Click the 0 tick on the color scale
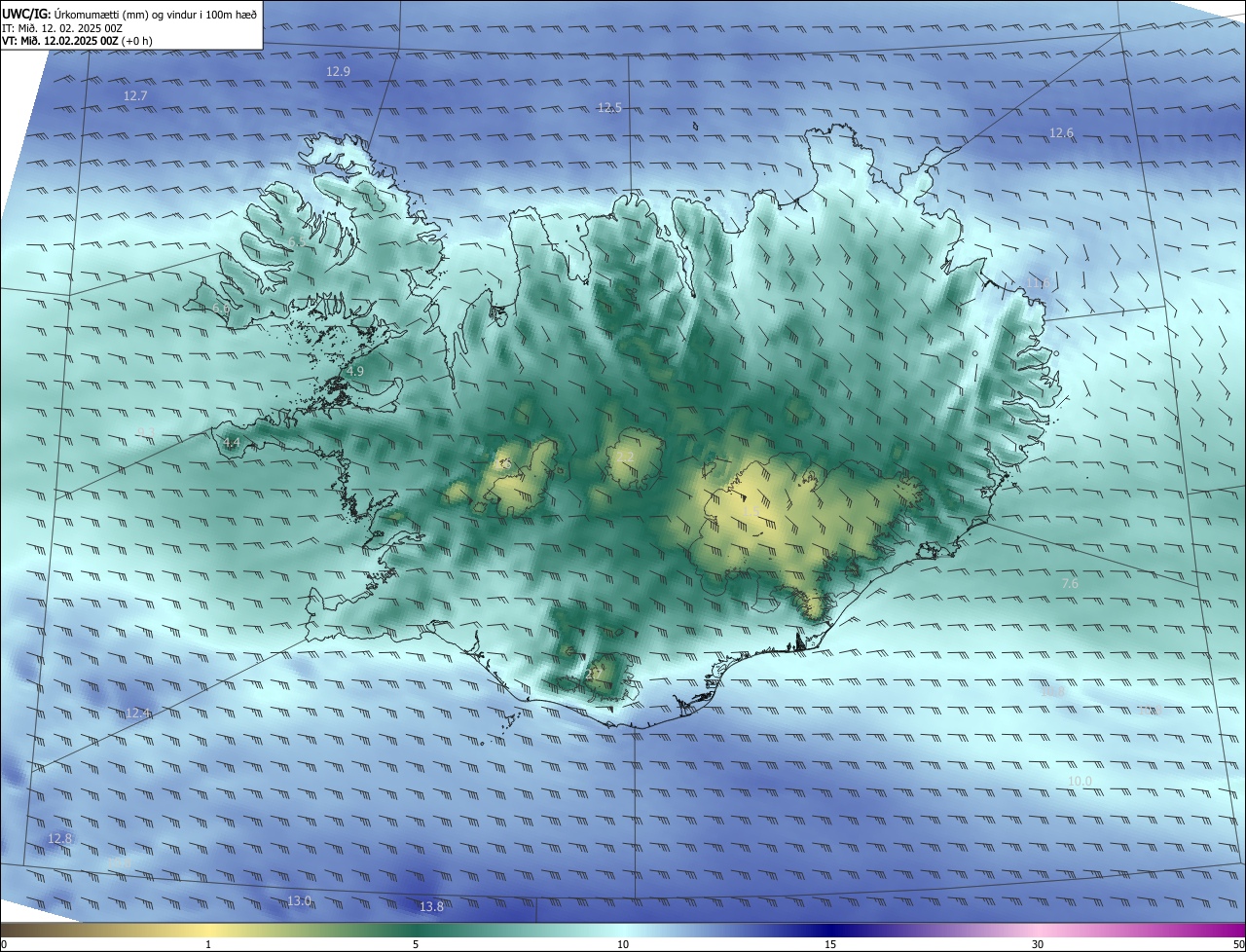 click(4, 944)
